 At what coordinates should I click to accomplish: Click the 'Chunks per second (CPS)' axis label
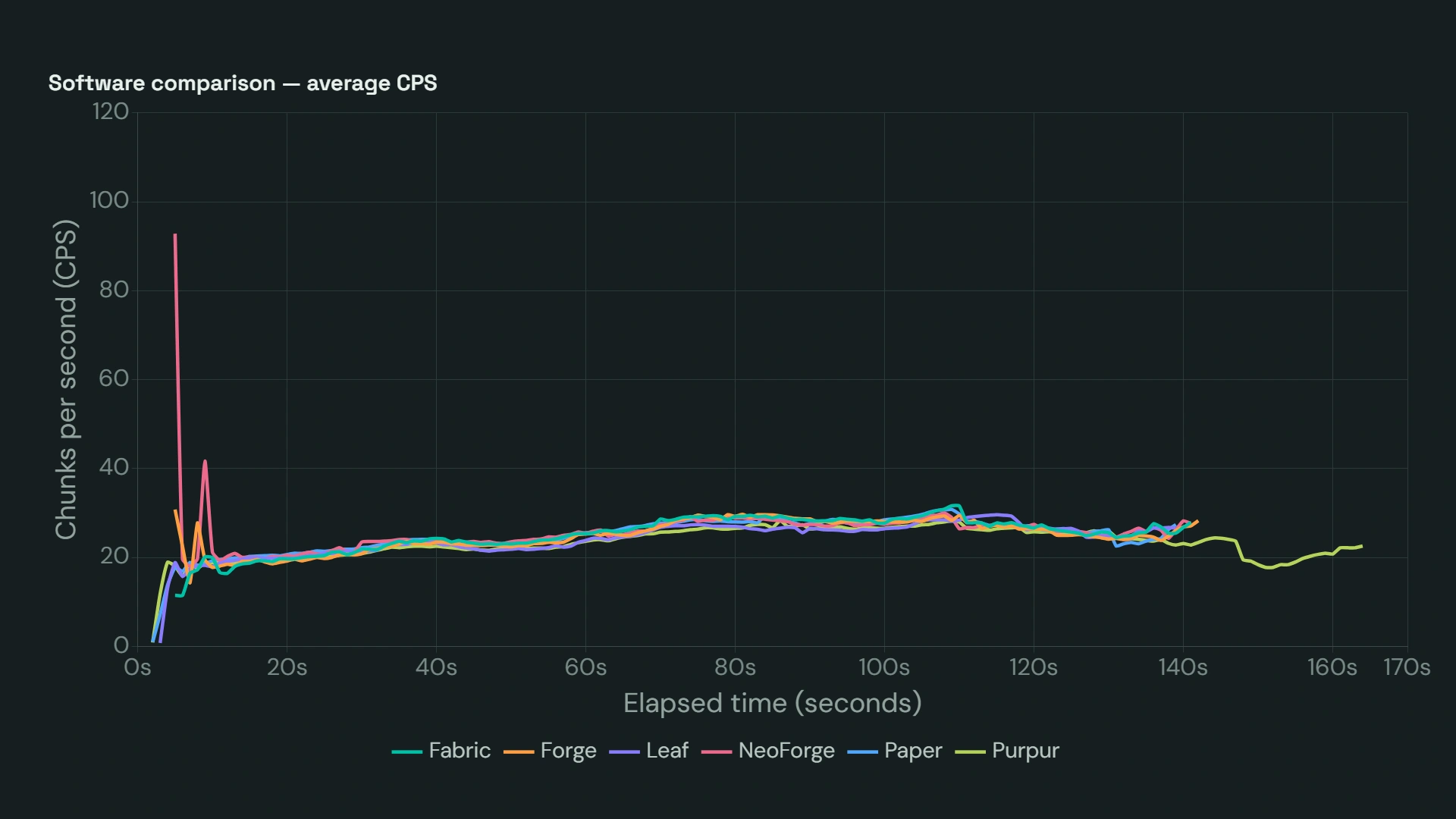pos(66,379)
